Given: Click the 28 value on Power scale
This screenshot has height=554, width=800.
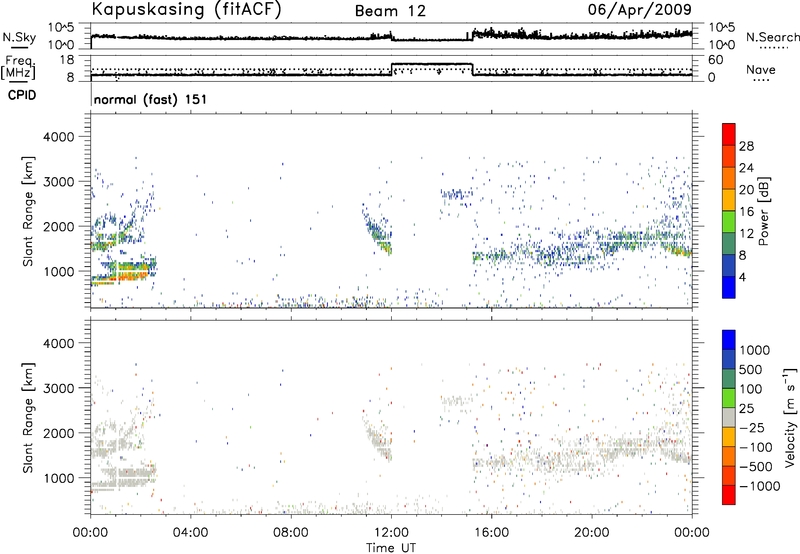Looking at the screenshot, I should tap(746, 146).
